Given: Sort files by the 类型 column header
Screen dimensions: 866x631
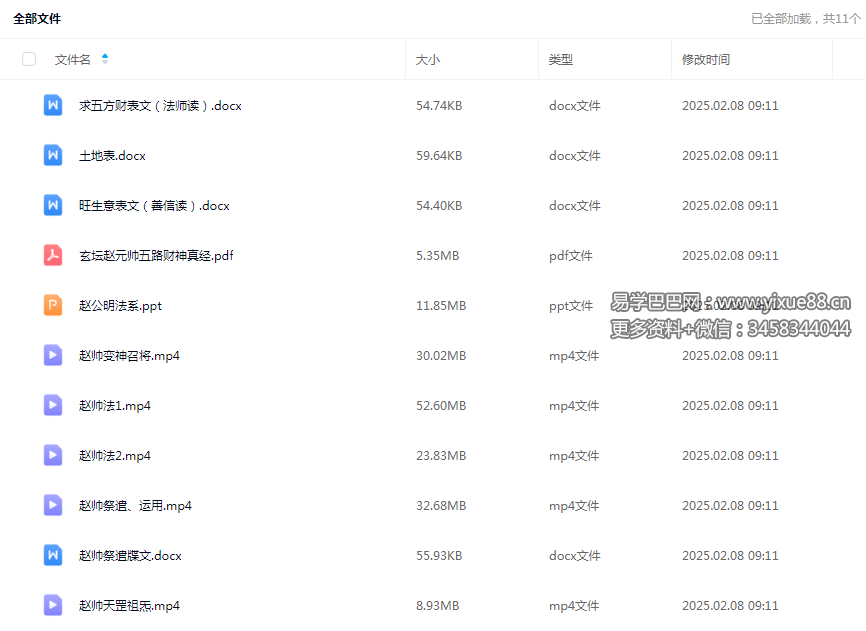Looking at the screenshot, I should click(561, 59).
